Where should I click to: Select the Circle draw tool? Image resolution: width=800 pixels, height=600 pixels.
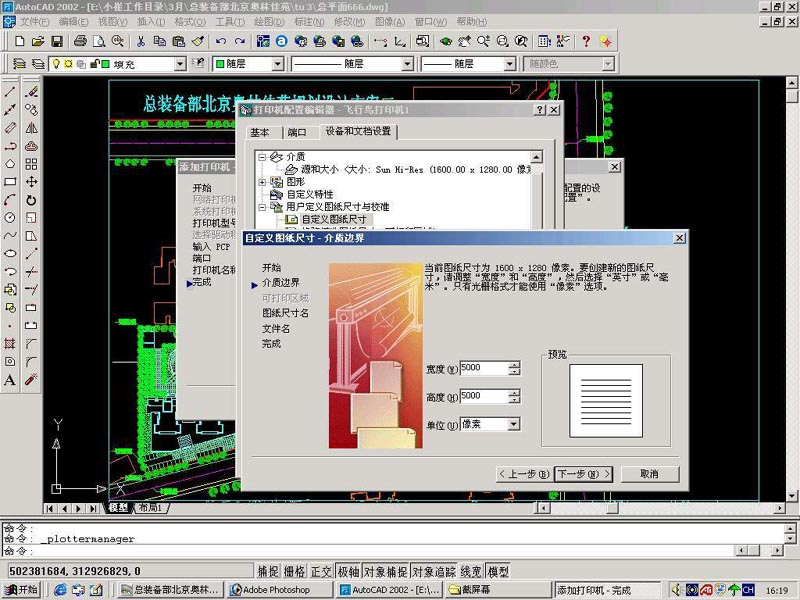pos(10,217)
